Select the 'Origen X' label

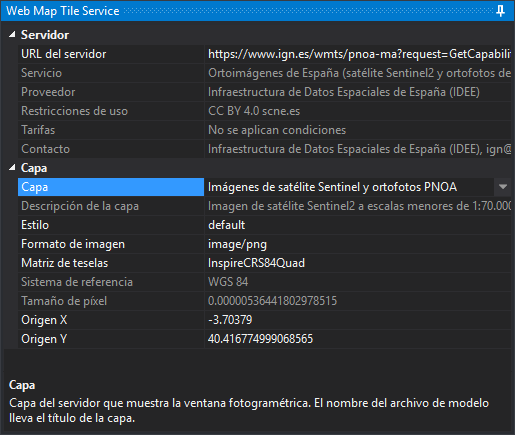(44, 320)
